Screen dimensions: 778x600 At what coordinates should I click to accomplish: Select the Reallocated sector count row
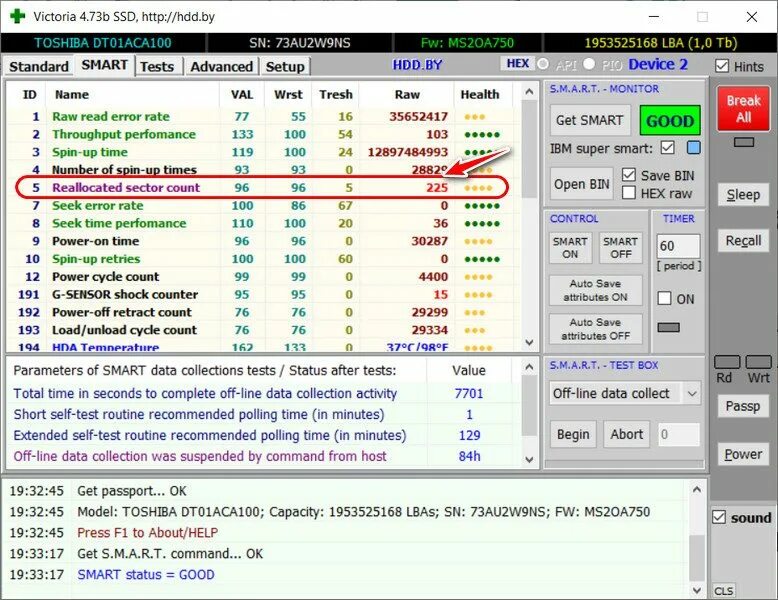[263, 188]
